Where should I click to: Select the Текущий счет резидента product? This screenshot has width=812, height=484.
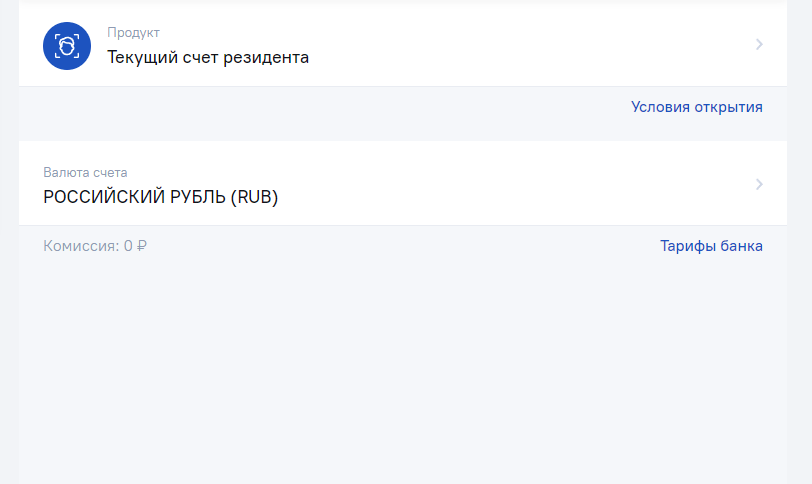click(208, 57)
